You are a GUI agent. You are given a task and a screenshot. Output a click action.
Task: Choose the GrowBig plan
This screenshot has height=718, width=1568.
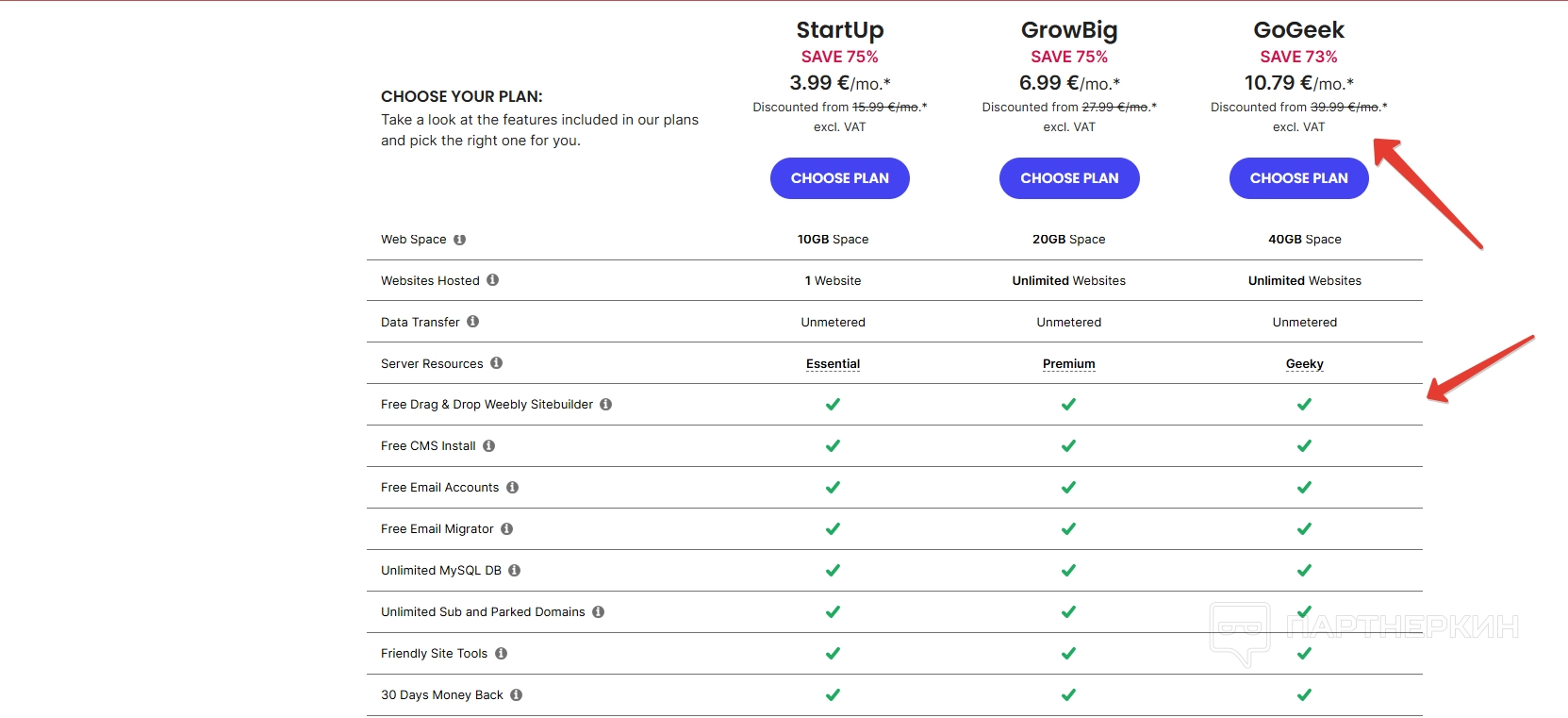coord(1069,178)
